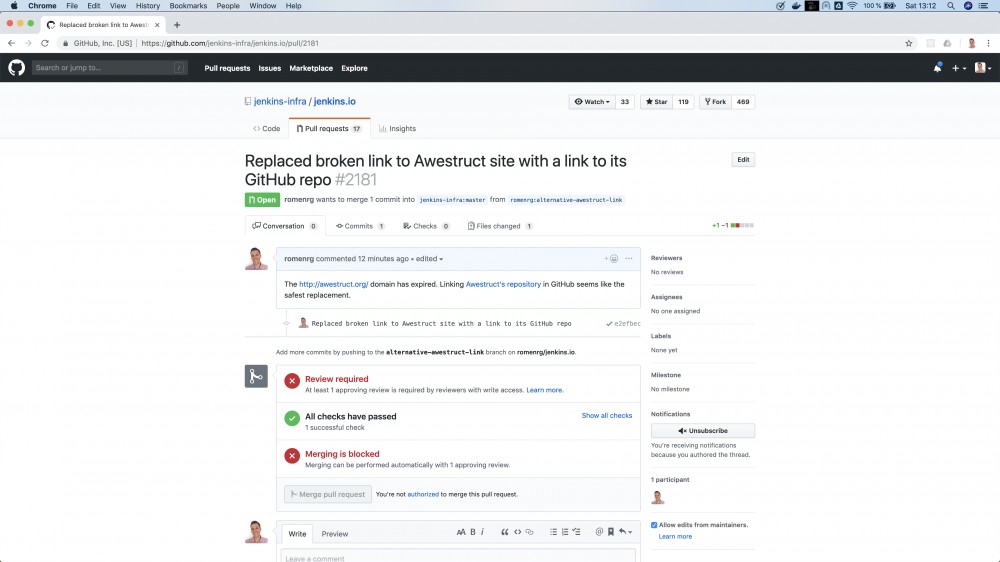Switch to the Checks tab
Screen dimensions: 1000x562
coord(426,226)
